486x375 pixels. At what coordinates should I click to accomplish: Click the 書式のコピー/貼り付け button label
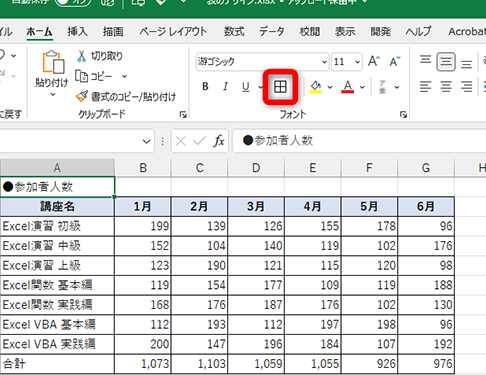(x=133, y=97)
